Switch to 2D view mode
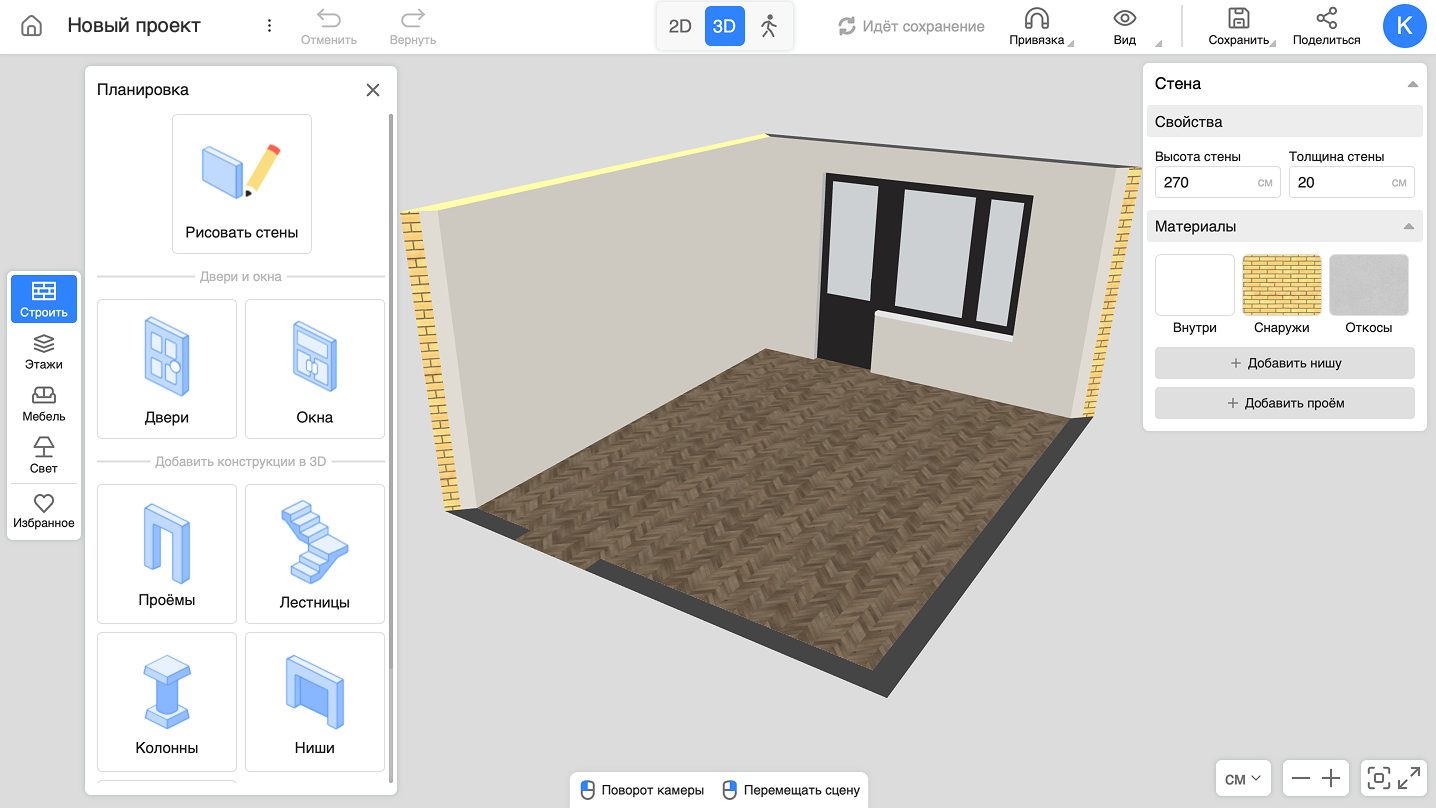The image size is (1436, 808). point(680,26)
